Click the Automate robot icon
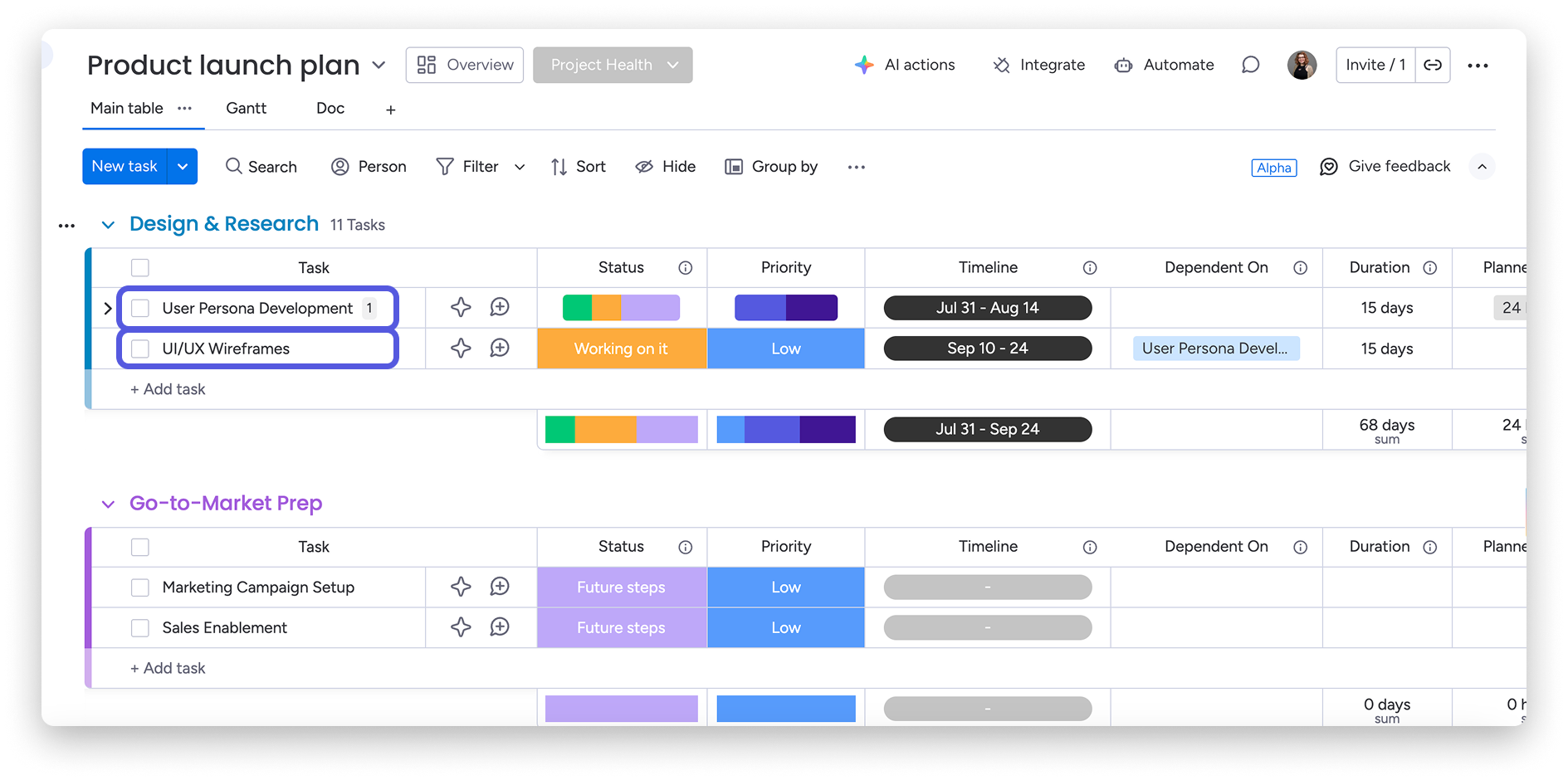The width and height of the screenshot is (1568, 780). pyautogui.click(x=1123, y=65)
